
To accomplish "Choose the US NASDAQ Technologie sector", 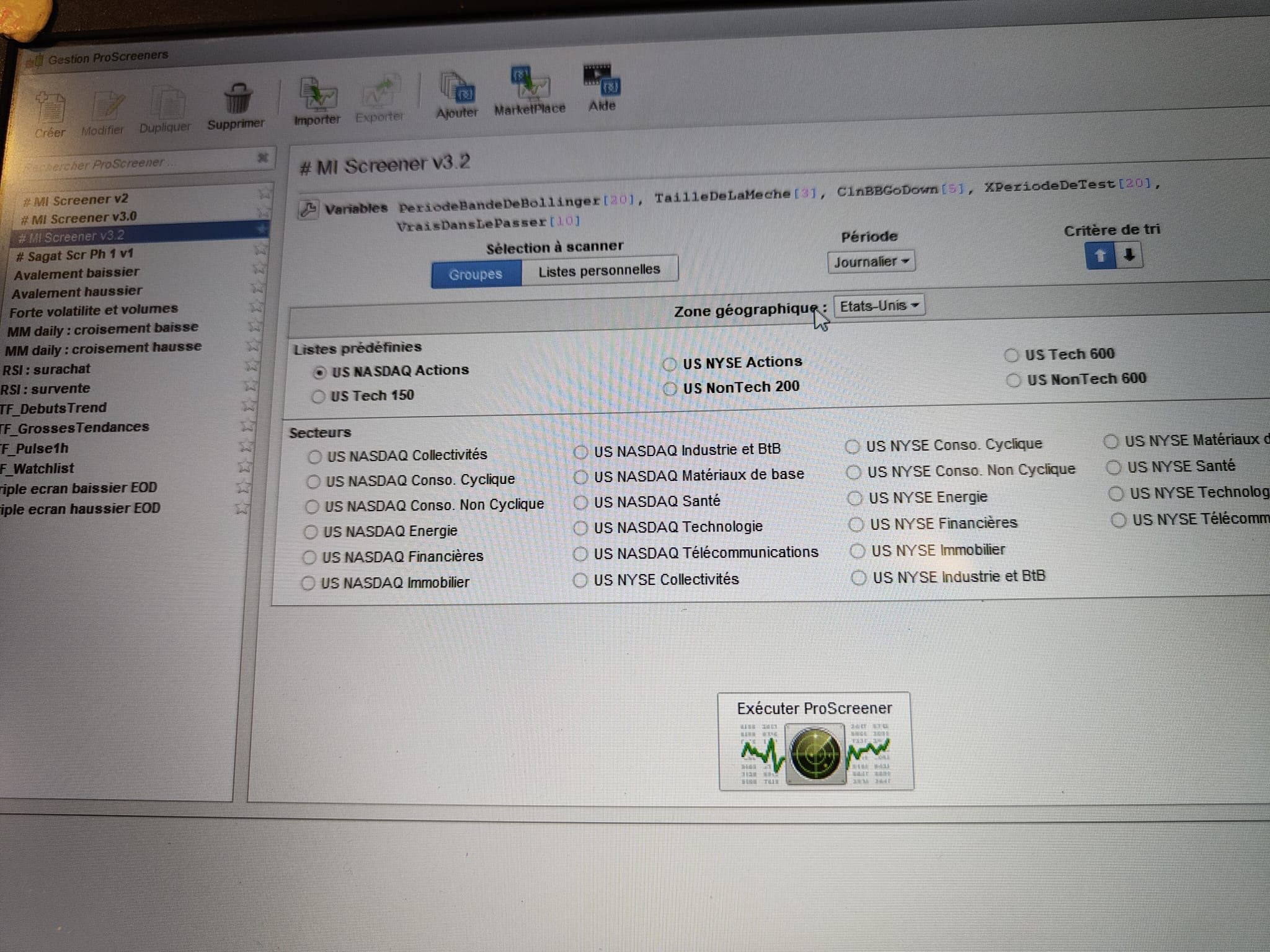I will click(580, 528).
